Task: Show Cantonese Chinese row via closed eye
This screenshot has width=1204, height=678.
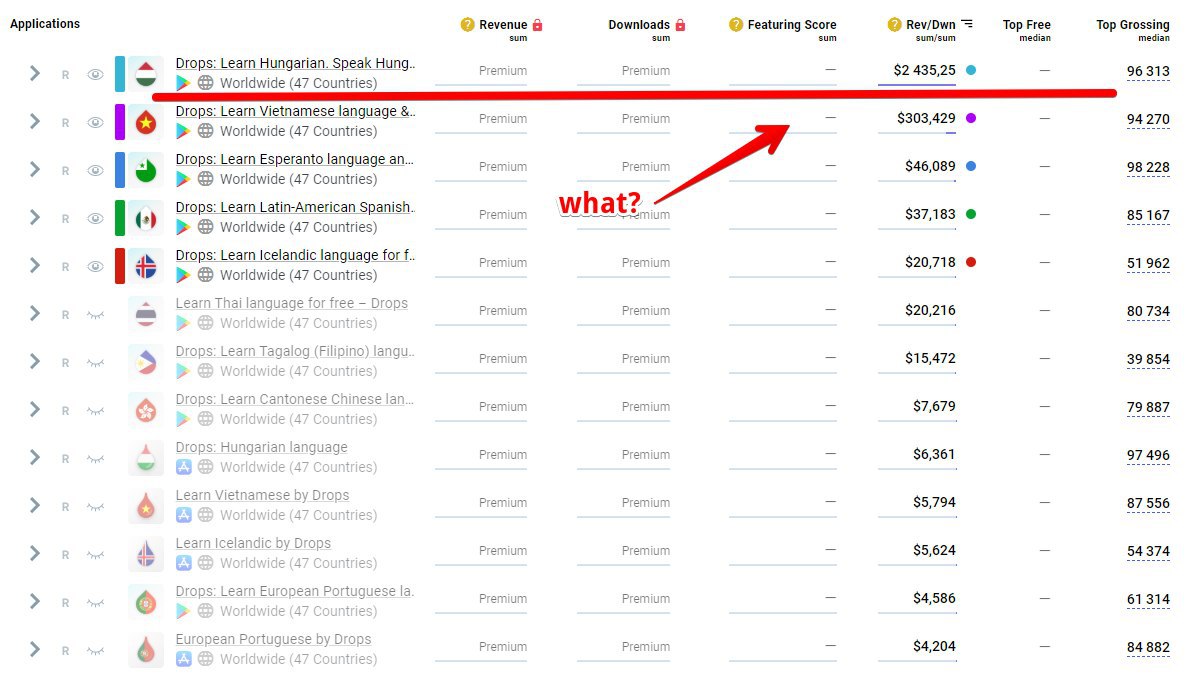Action: coord(95,411)
